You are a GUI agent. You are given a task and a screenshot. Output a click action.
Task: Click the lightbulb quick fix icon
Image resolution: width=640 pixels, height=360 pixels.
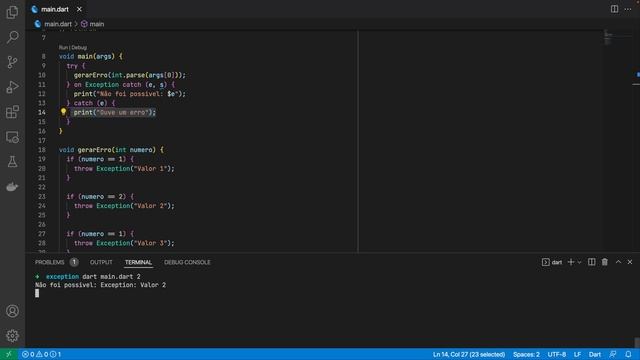[63, 111]
